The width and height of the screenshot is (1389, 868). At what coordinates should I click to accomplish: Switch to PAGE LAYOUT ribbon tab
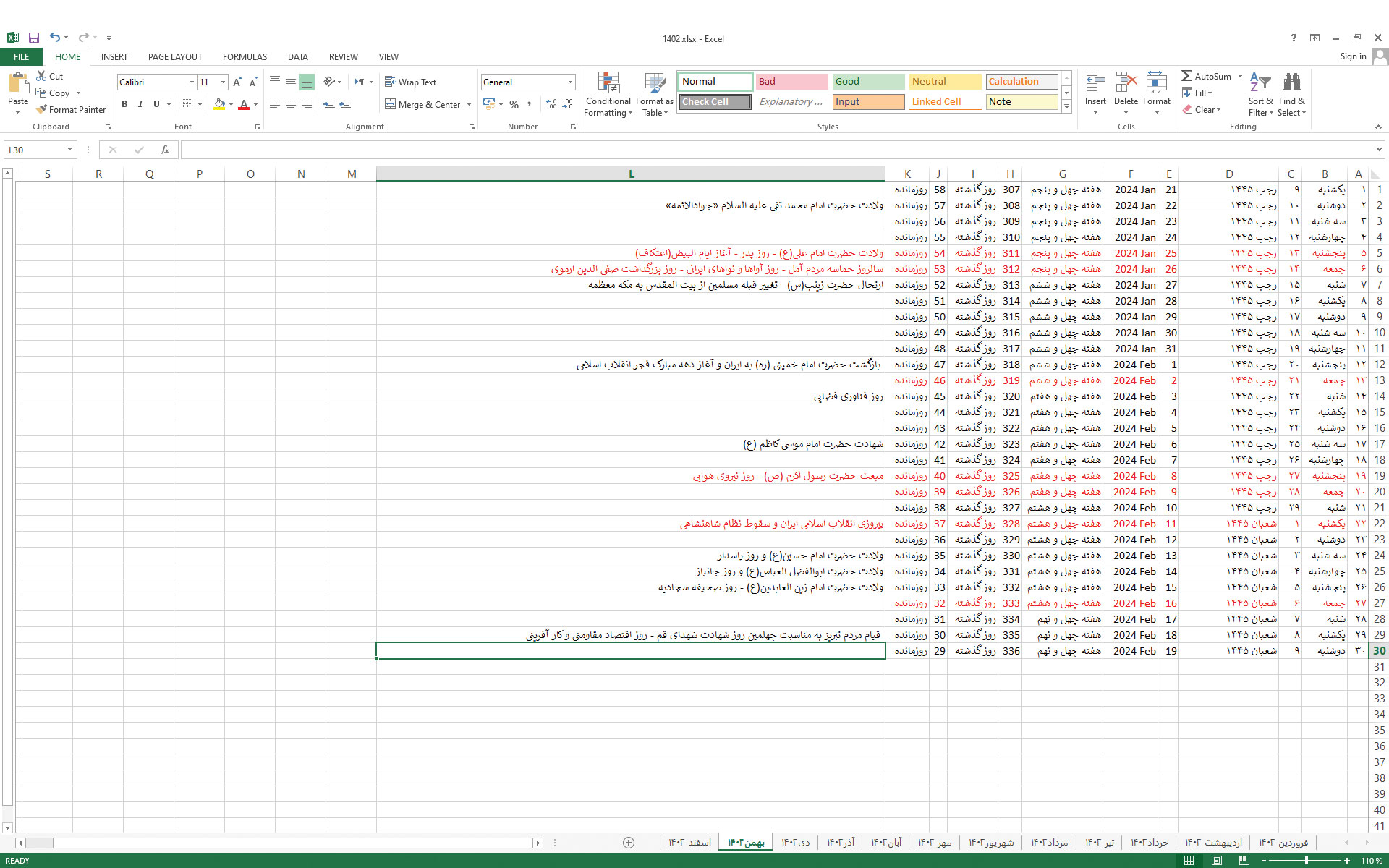coord(175,56)
